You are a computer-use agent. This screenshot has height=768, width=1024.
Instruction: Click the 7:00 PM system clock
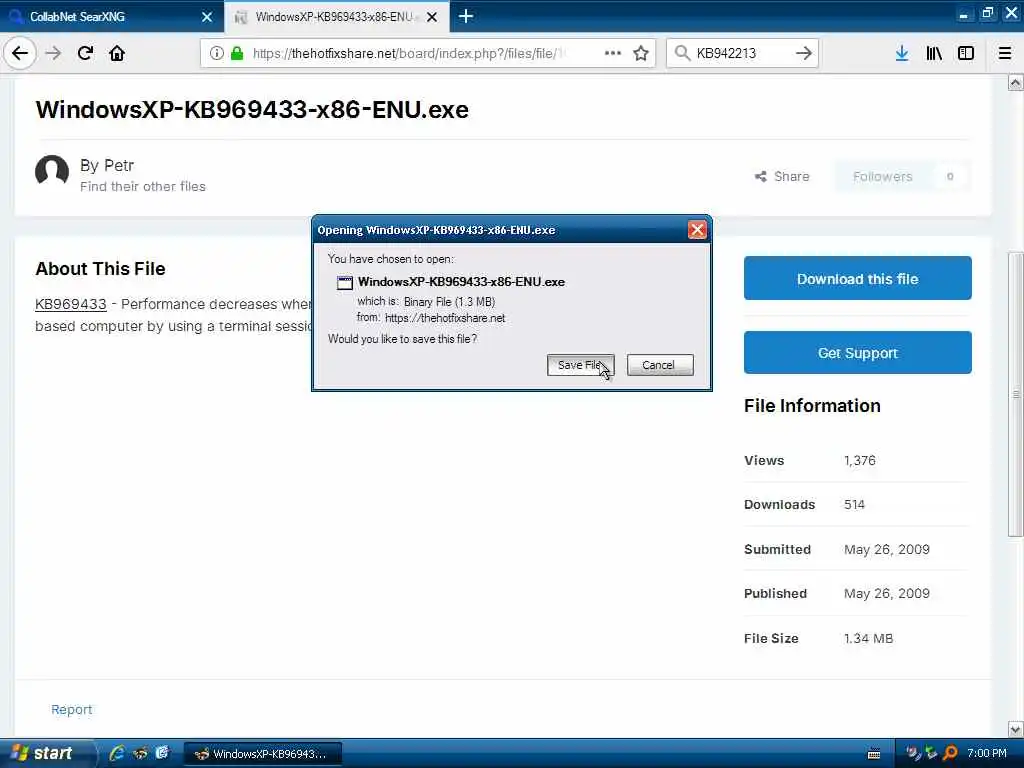click(x=987, y=753)
